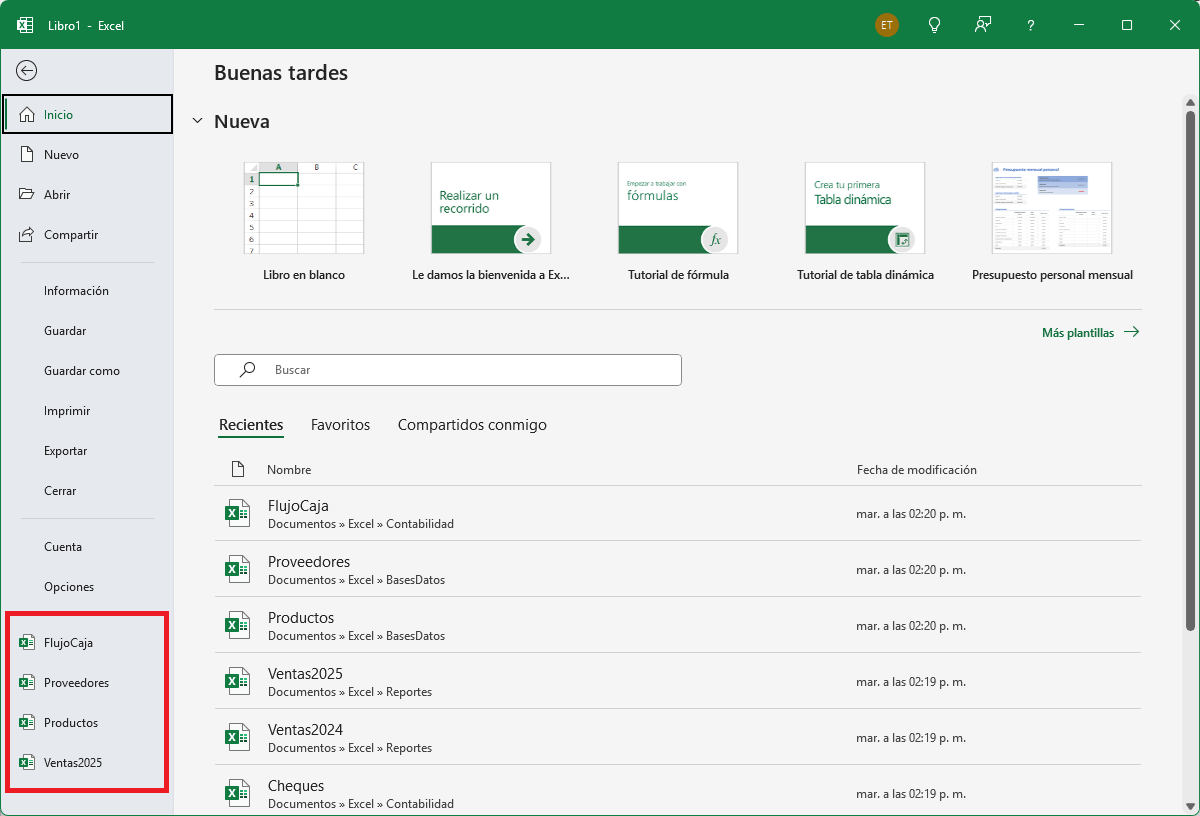This screenshot has width=1200, height=816.
Task: Open the Cuenta page
Action: 88,547
